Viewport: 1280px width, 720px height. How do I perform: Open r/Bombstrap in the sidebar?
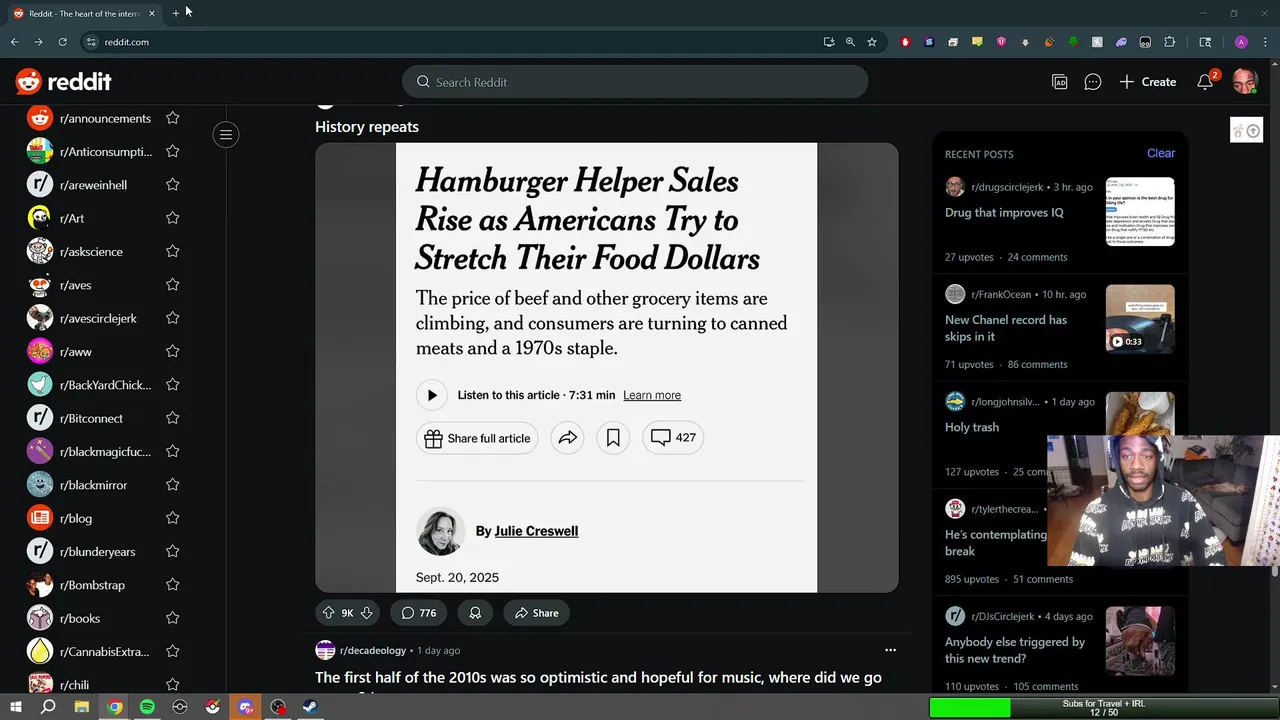tap(92, 585)
